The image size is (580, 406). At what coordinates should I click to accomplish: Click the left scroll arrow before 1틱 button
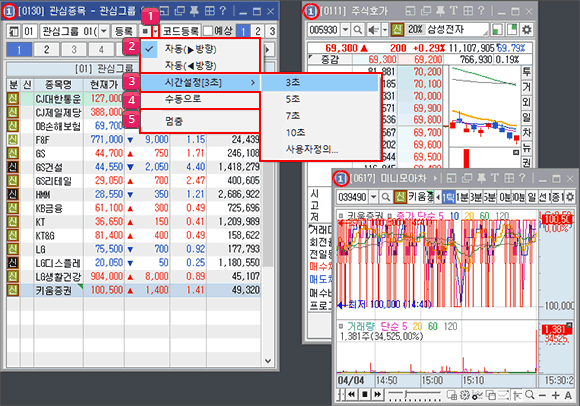[439, 197]
